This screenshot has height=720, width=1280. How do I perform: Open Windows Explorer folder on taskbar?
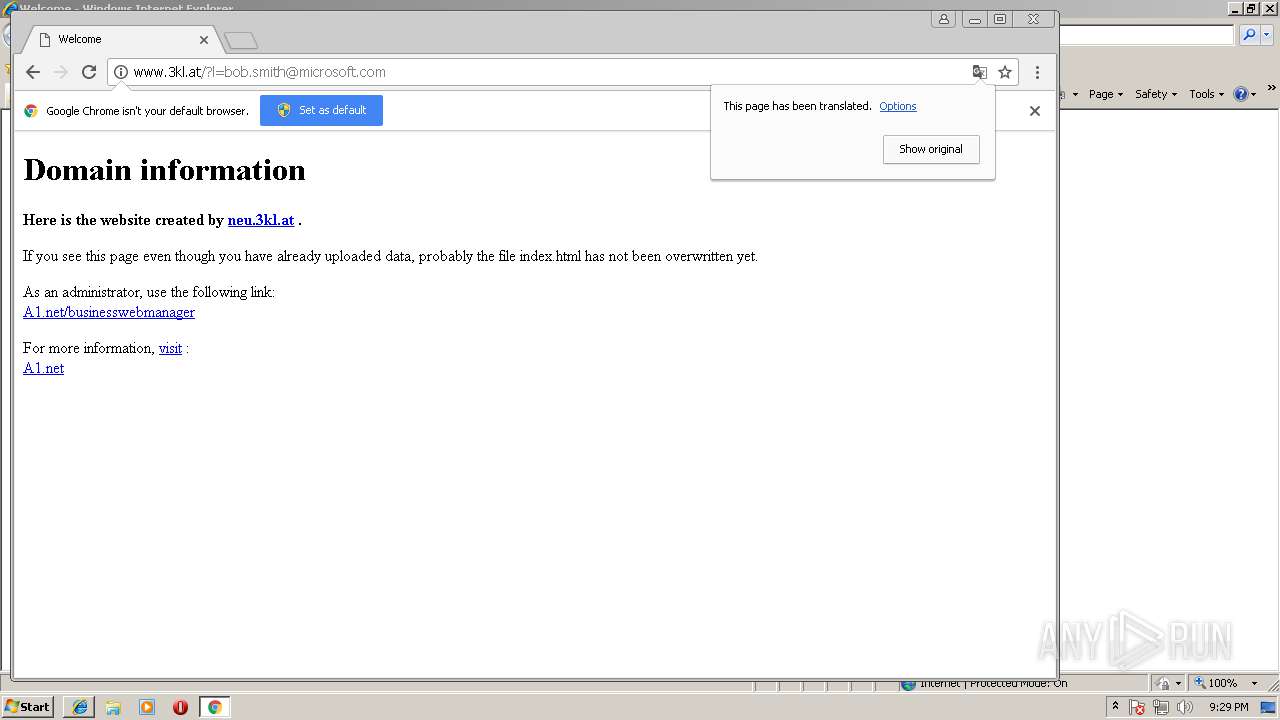[x=113, y=707]
